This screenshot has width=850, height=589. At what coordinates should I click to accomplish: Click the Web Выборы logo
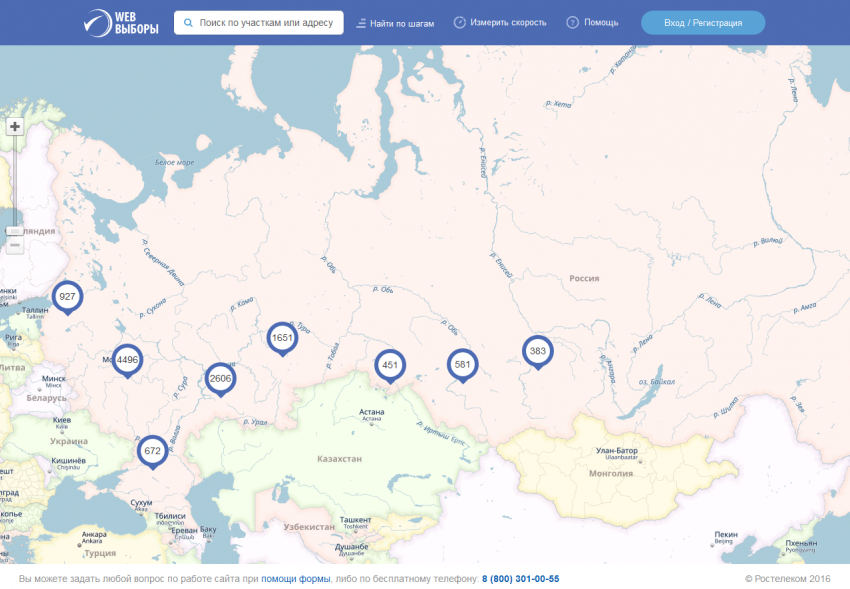coord(120,21)
